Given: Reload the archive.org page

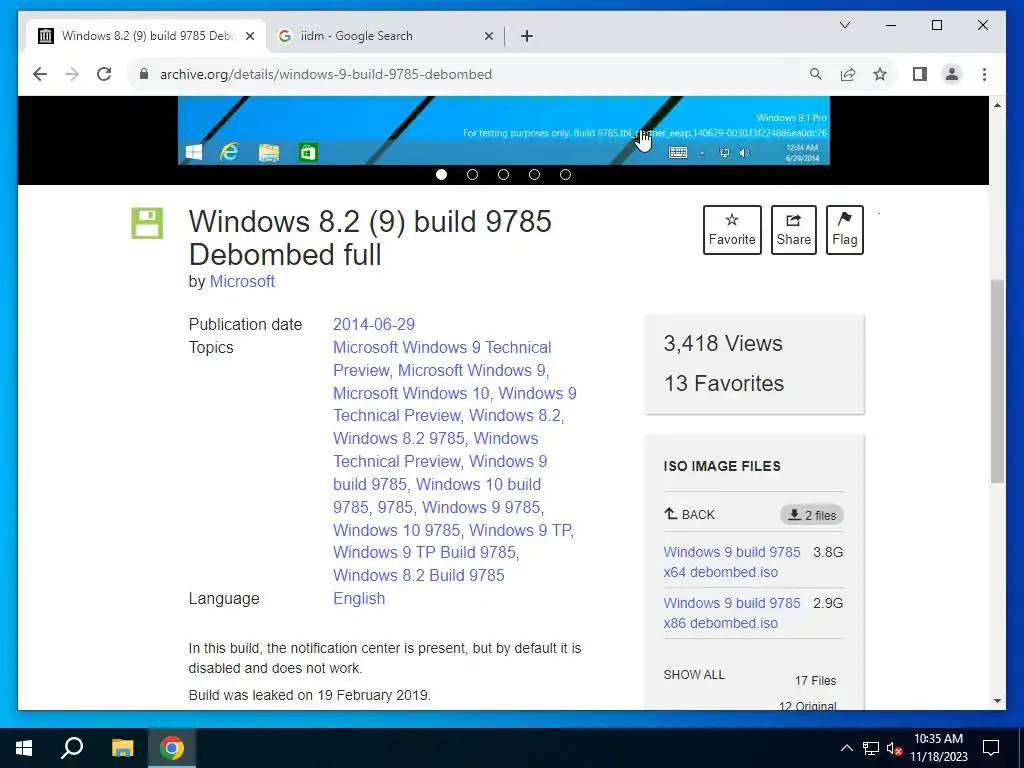Looking at the screenshot, I should tap(104, 74).
